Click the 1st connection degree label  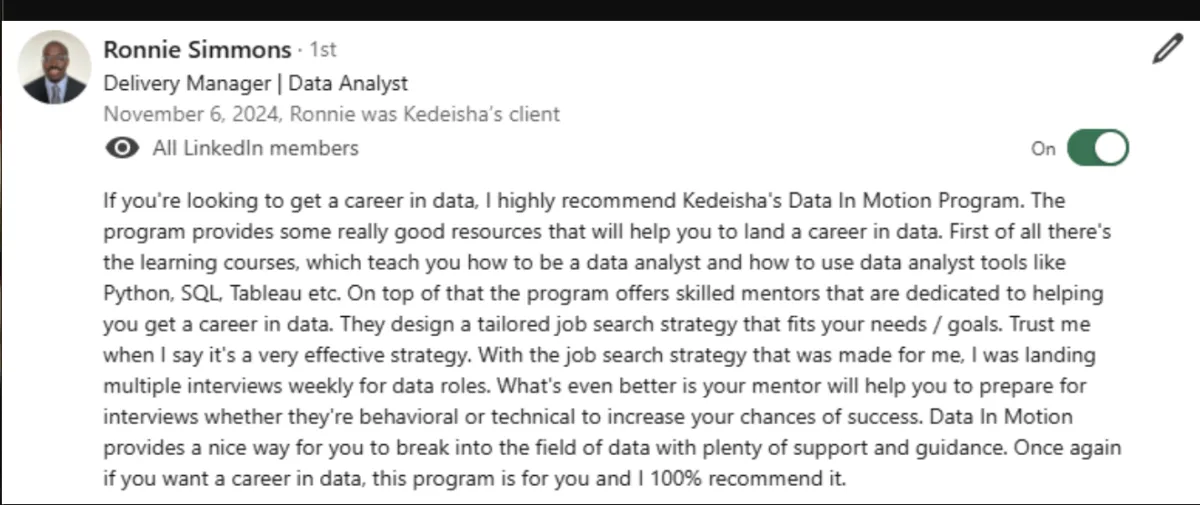[x=323, y=49]
